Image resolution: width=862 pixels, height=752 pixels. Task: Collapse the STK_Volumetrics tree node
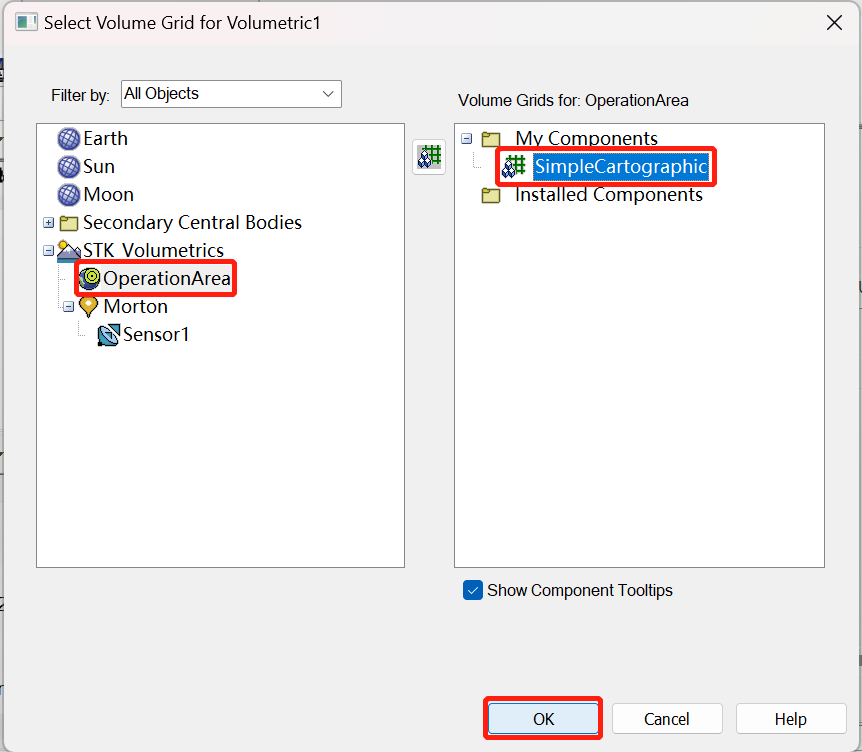tap(49, 251)
